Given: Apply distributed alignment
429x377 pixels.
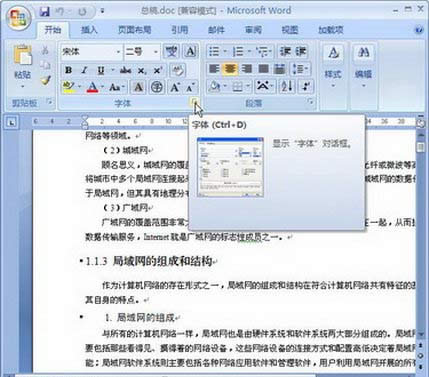Looking at the screenshot, I should tap(280, 69).
